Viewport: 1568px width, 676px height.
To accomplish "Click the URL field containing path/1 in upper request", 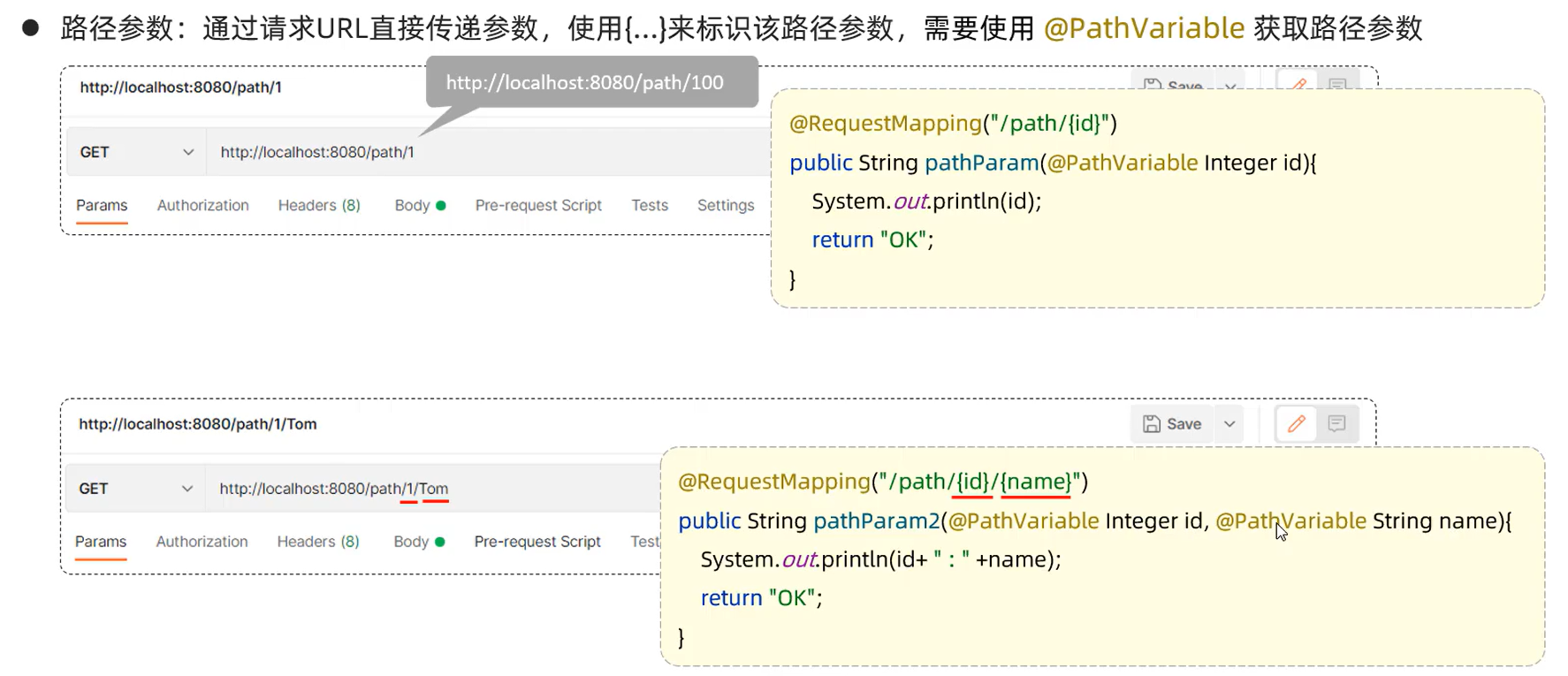I will pyautogui.click(x=489, y=152).
